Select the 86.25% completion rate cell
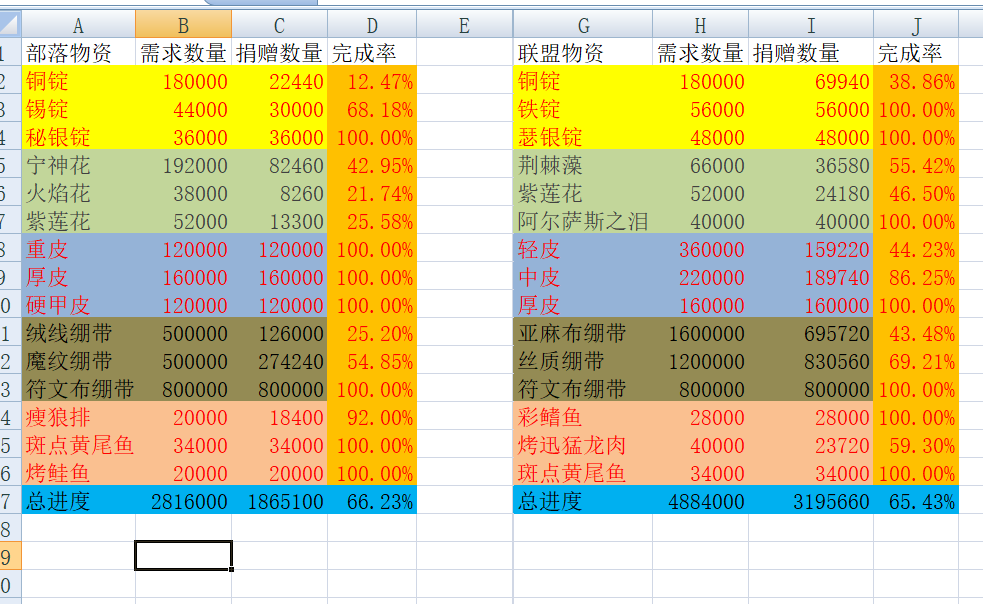This screenshot has height=604, width=983. (916, 277)
